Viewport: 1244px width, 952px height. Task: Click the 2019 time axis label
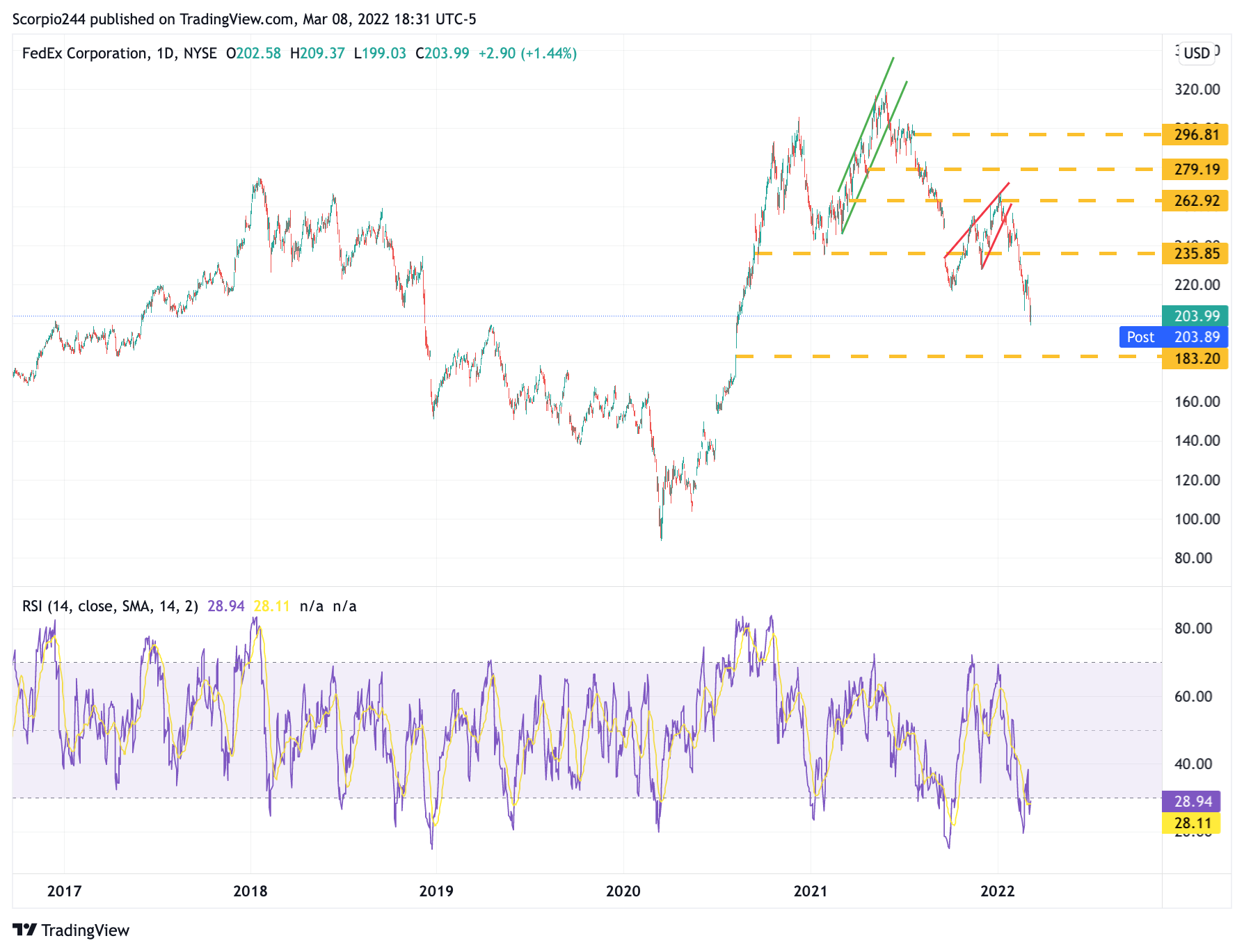436,892
